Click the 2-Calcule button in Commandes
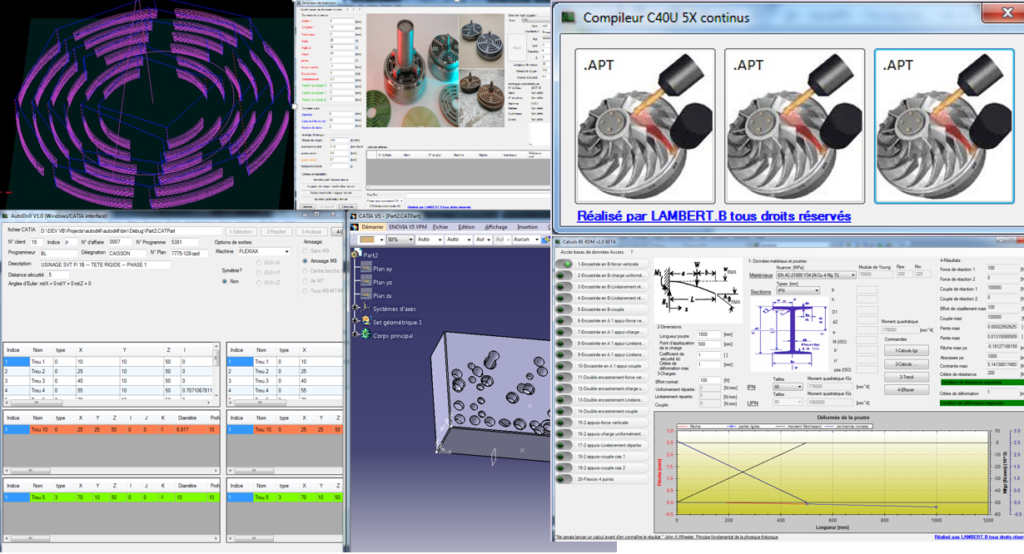The image size is (1024, 554). pyautogui.click(x=905, y=364)
